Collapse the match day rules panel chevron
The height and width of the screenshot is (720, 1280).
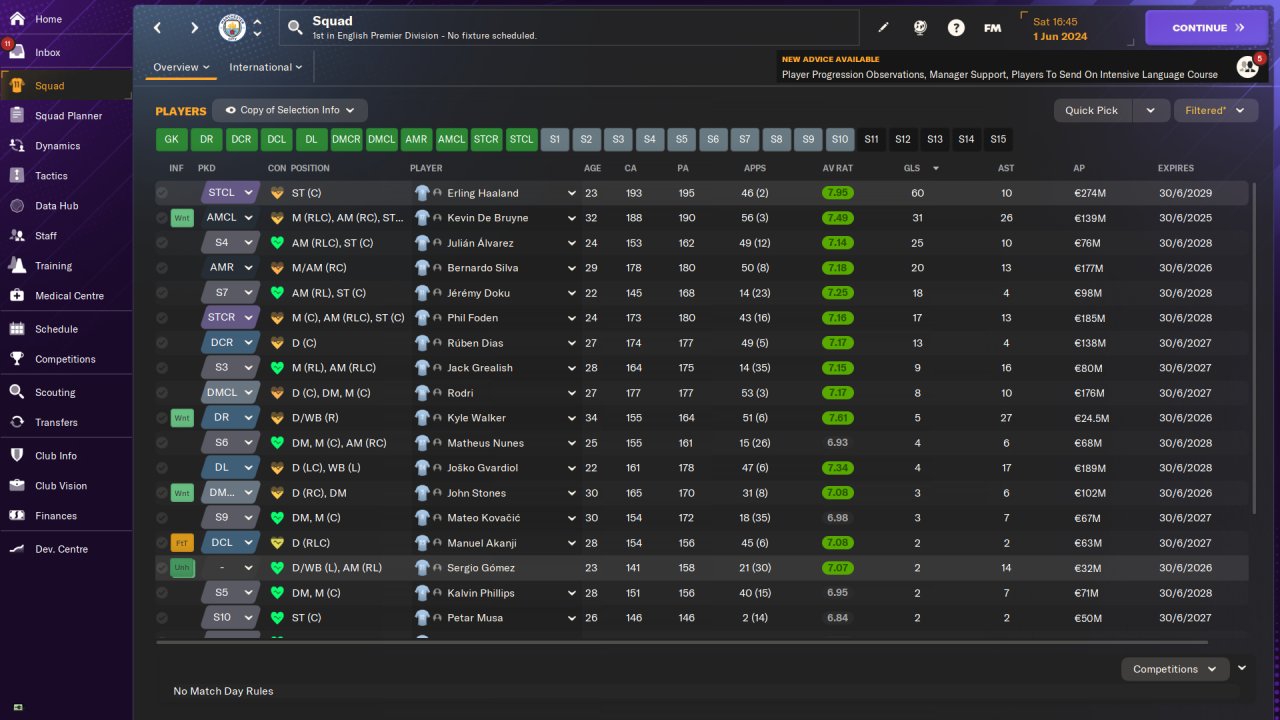pos(1242,668)
